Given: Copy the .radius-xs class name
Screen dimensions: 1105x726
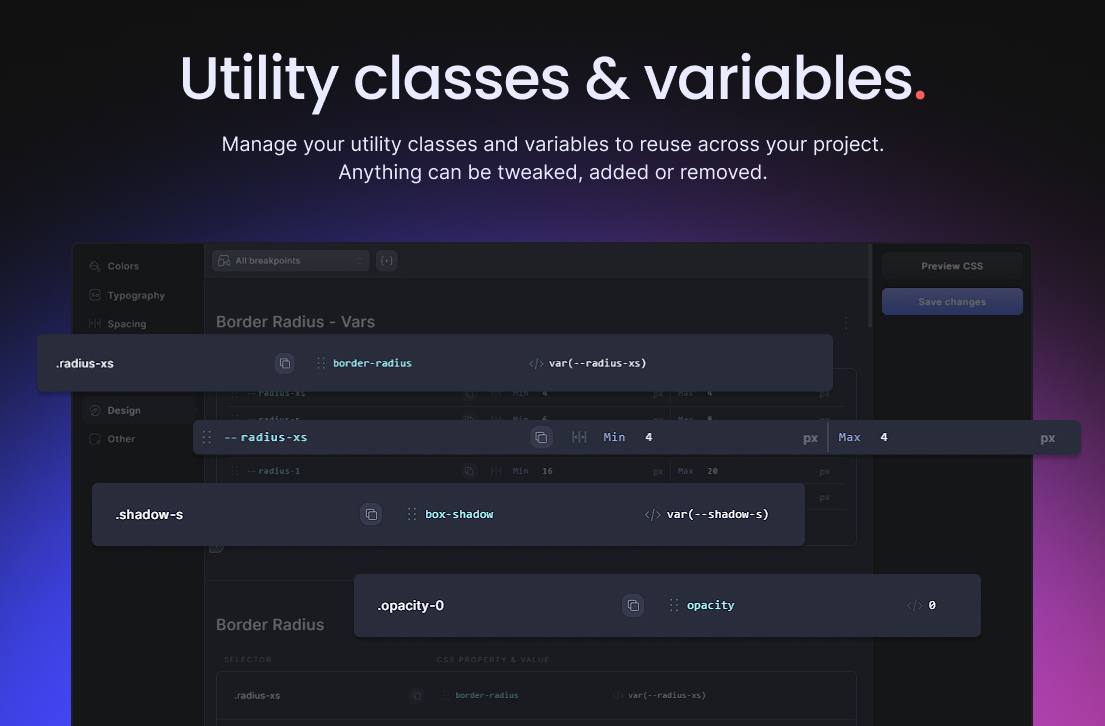Looking at the screenshot, I should pos(285,363).
